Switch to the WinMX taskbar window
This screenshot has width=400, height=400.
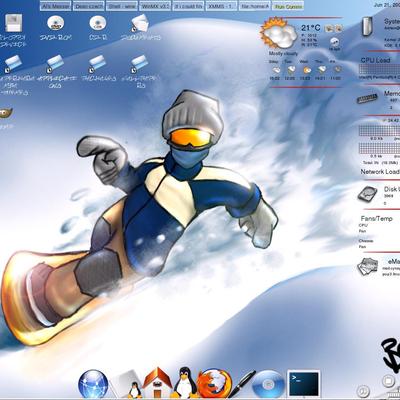[x=155, y=6]
